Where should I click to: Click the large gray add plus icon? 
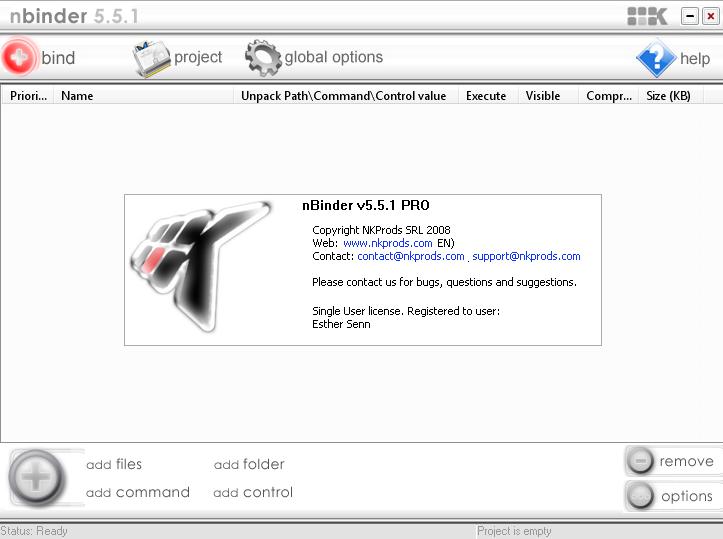(36, 477)
